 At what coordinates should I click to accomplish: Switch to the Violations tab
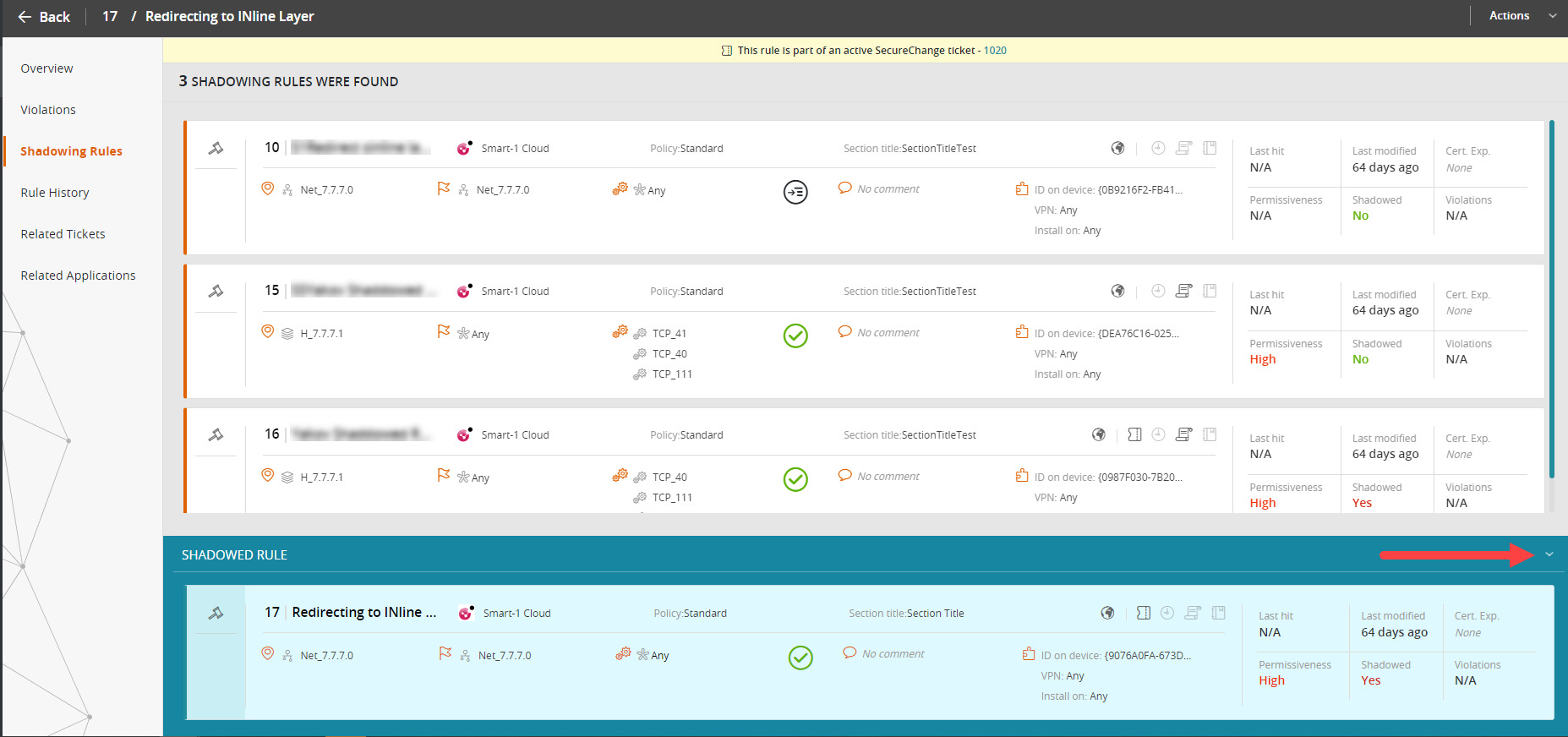[x=48, y=110]
